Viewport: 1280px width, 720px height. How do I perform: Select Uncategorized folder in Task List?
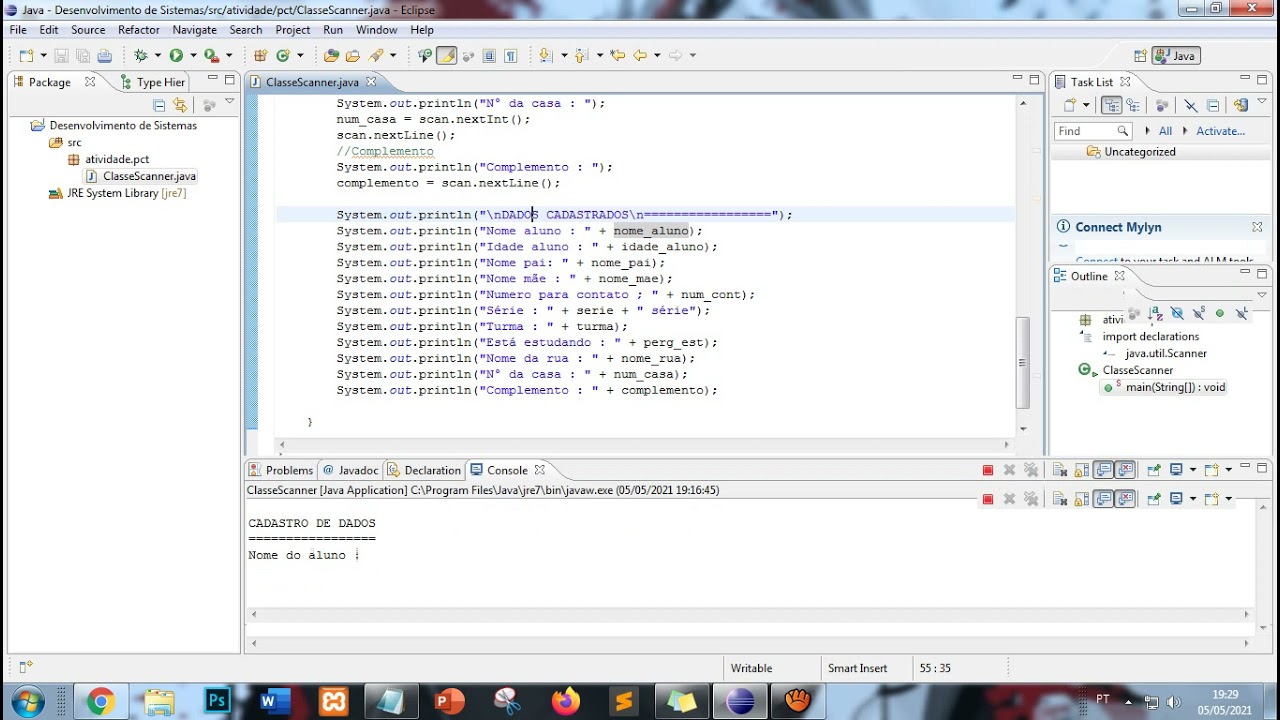[1131, 152]
